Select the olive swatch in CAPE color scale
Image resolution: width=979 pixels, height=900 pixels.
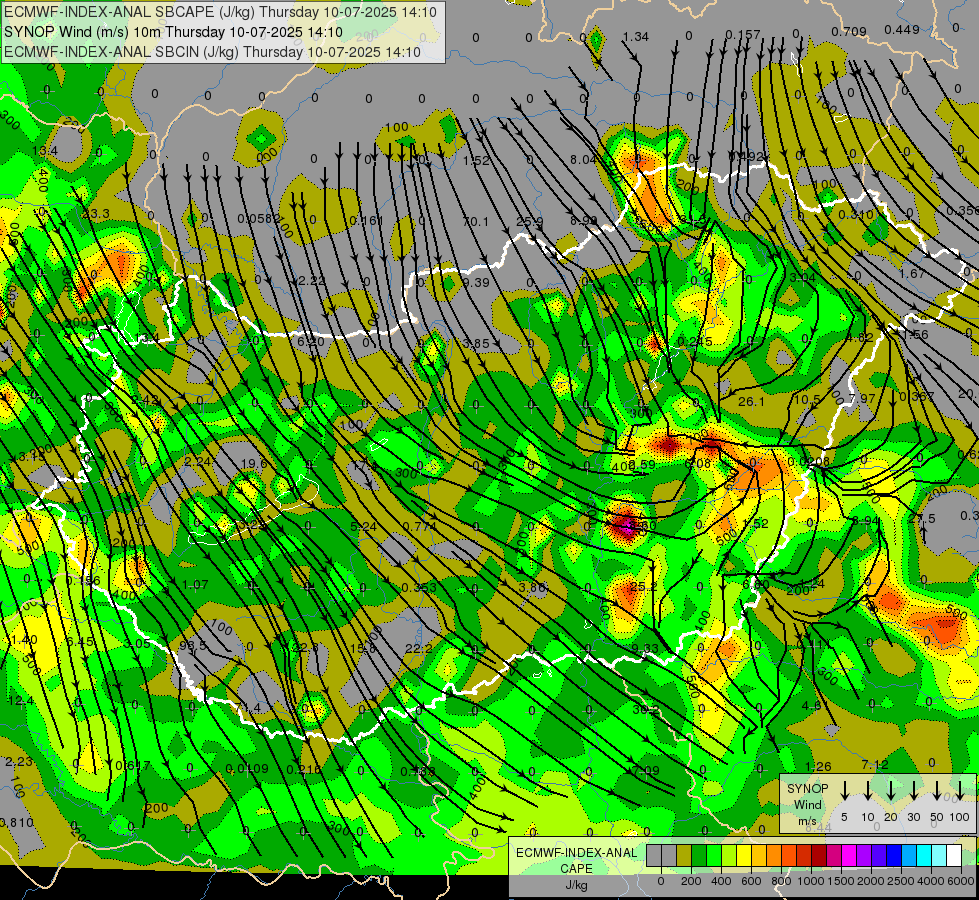pos(684,856)
